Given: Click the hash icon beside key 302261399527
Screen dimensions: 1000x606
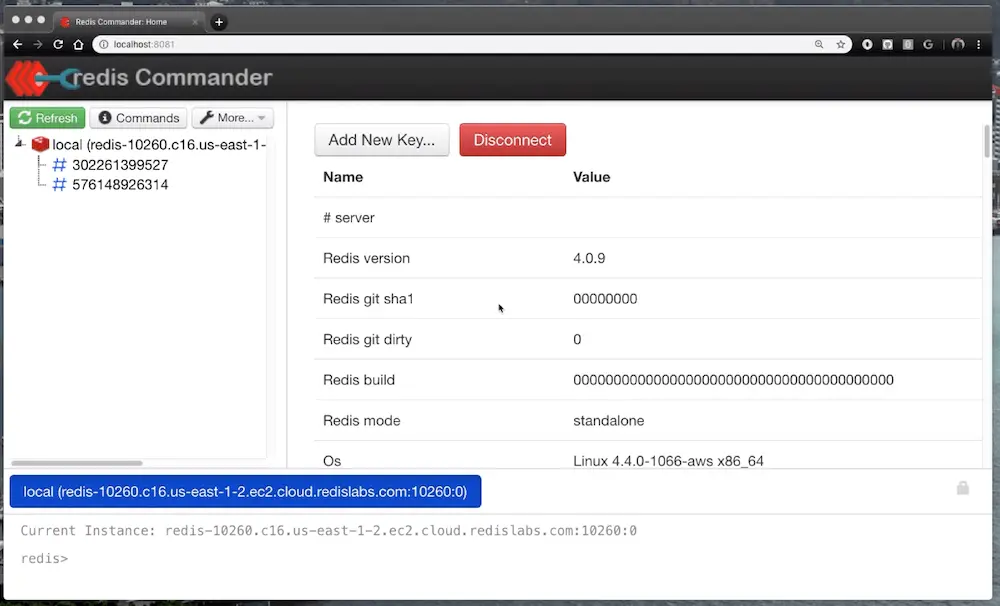Looking at the screenshot, I should [58, 165].
